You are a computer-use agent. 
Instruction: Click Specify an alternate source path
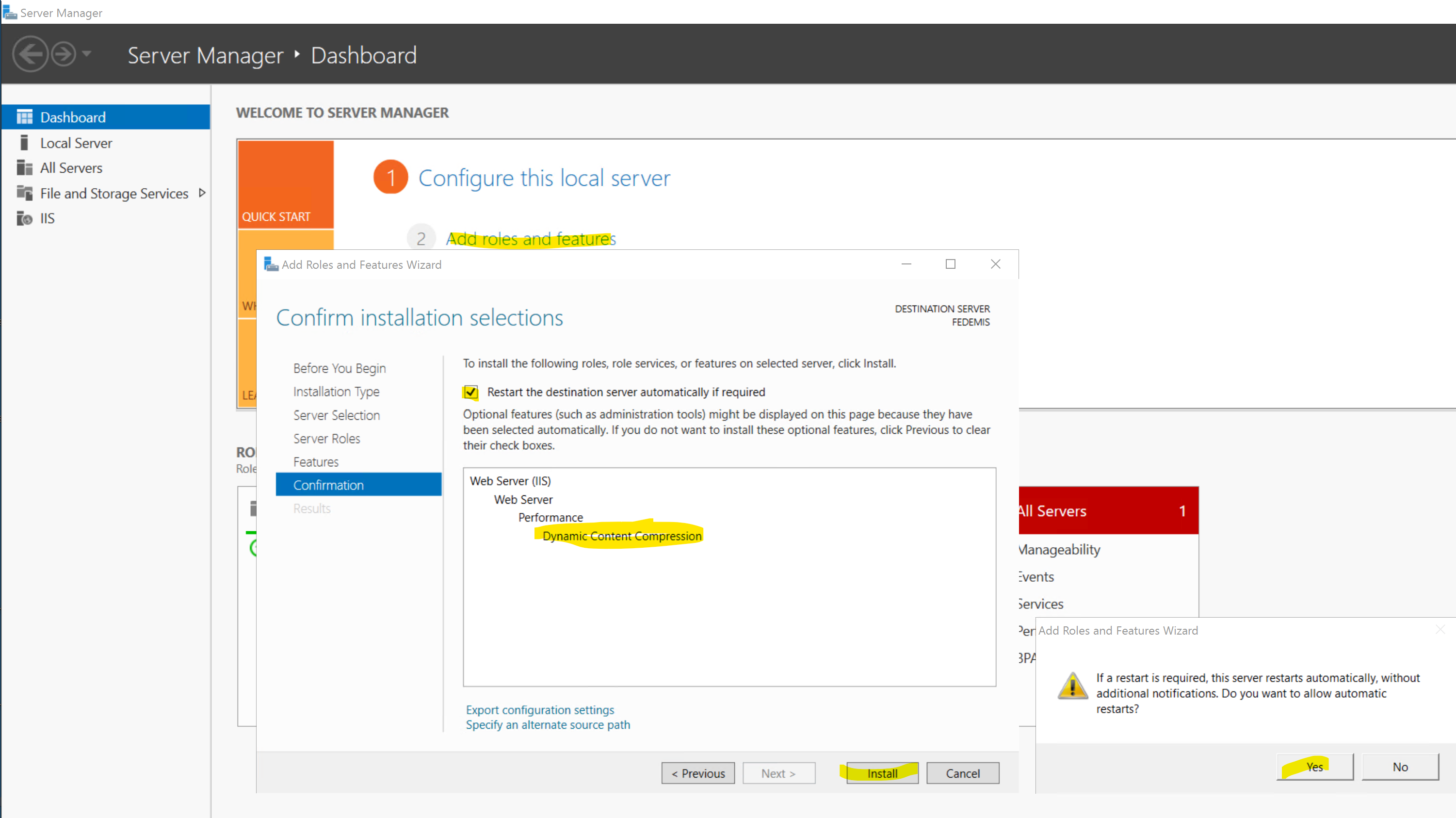point(547,725)
